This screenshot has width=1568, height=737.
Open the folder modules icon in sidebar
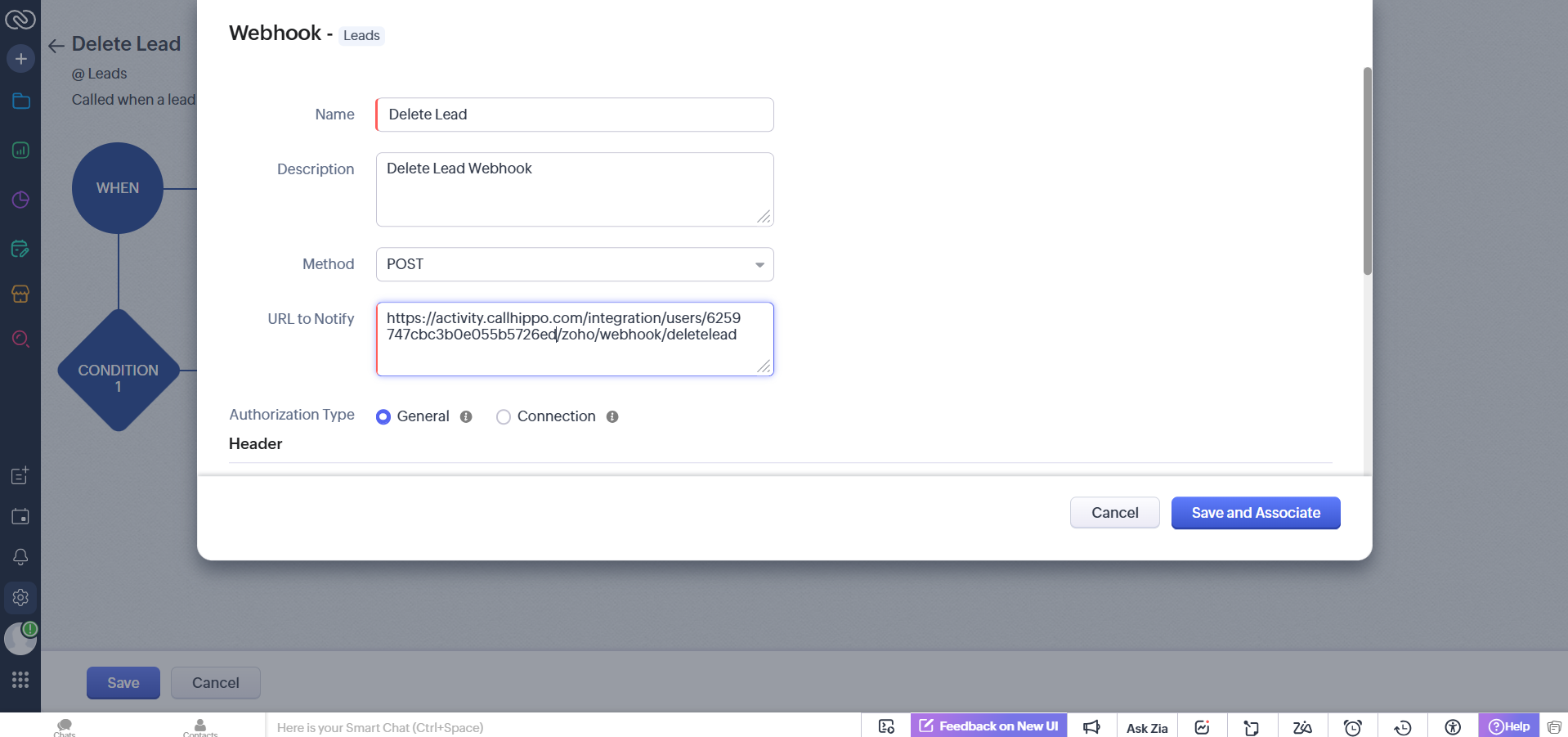[20, 101]
